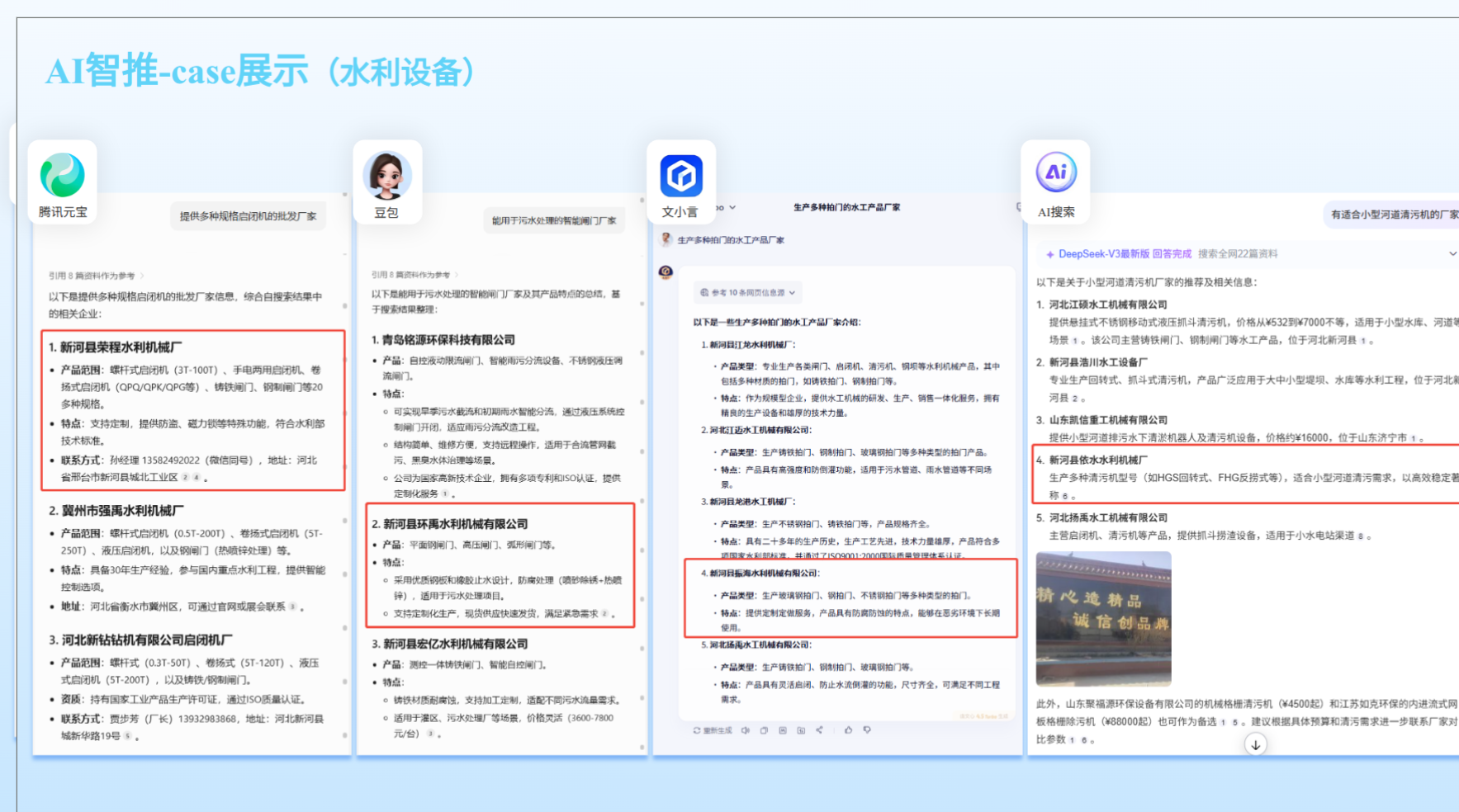
Task: Click the document export icon in 文小言 toolbar
Action: [x=802, y=730]
